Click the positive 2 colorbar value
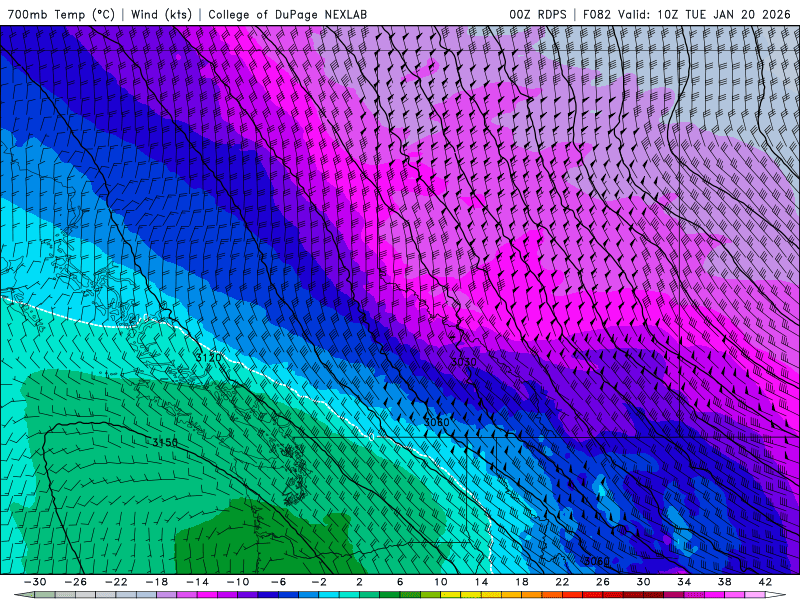The height and width of the screenshot is (600, 800). [x=360, y=582]
